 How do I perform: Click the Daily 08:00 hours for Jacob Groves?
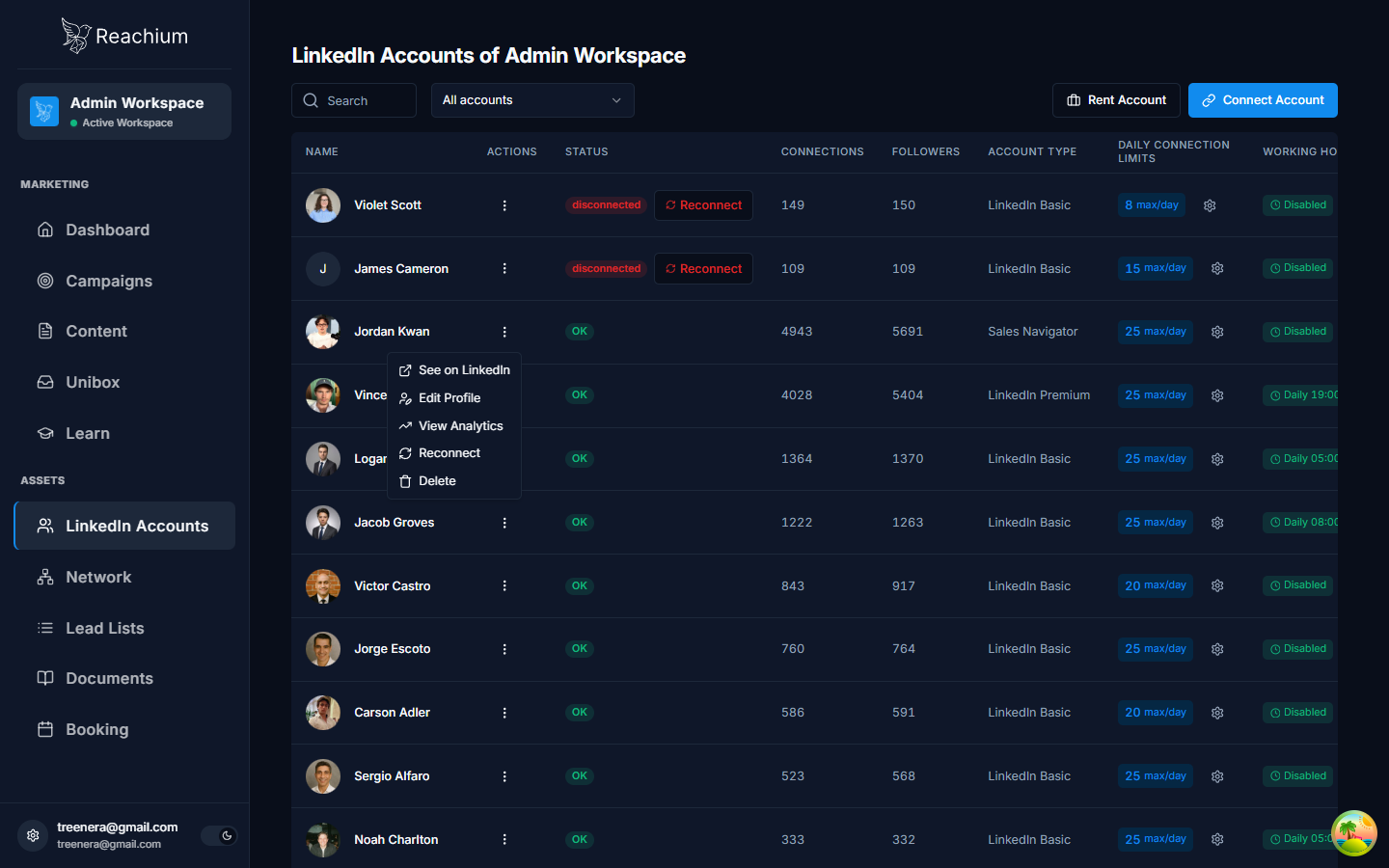1301,523
